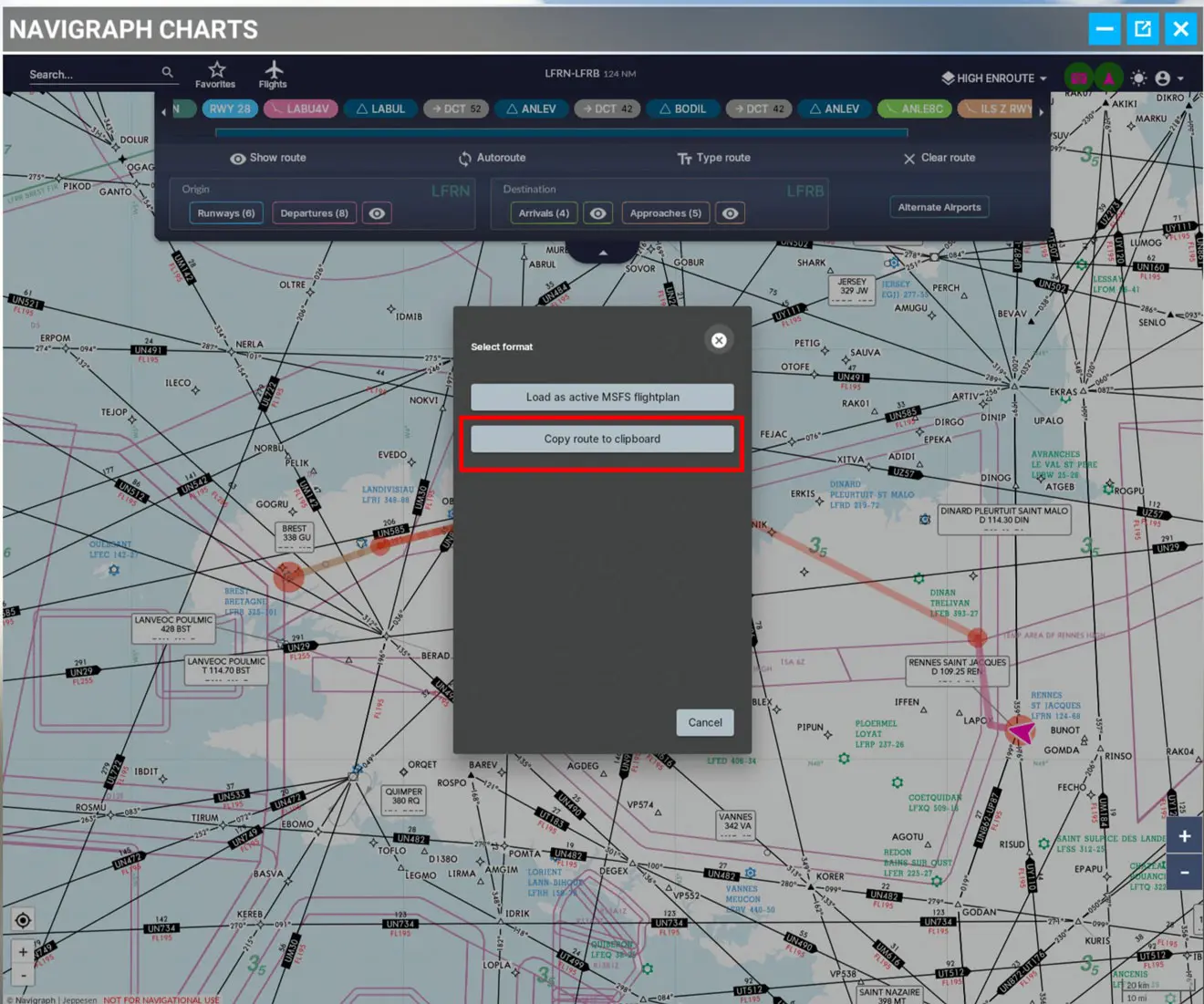Screen dimensions: 1204x1004
Task: Center map with locate target icon
Action: click(23, 920)
